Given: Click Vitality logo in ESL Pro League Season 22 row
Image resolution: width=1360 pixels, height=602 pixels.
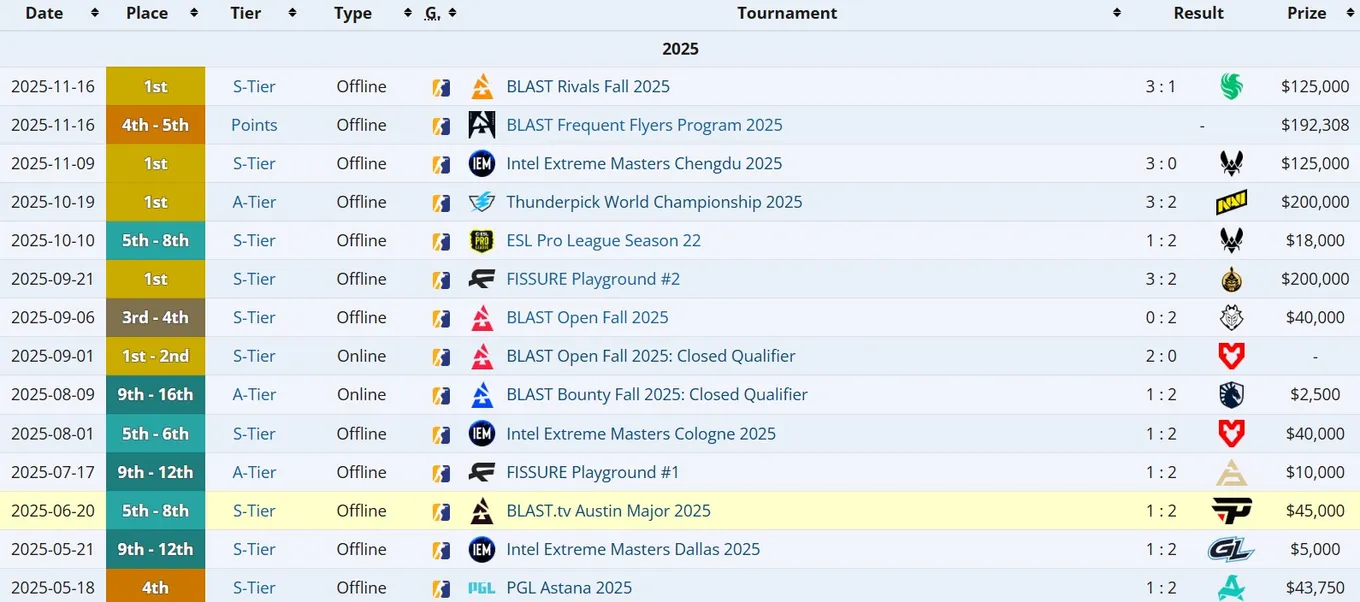Looking at the screenshot, I should [x=1231, y=240].
